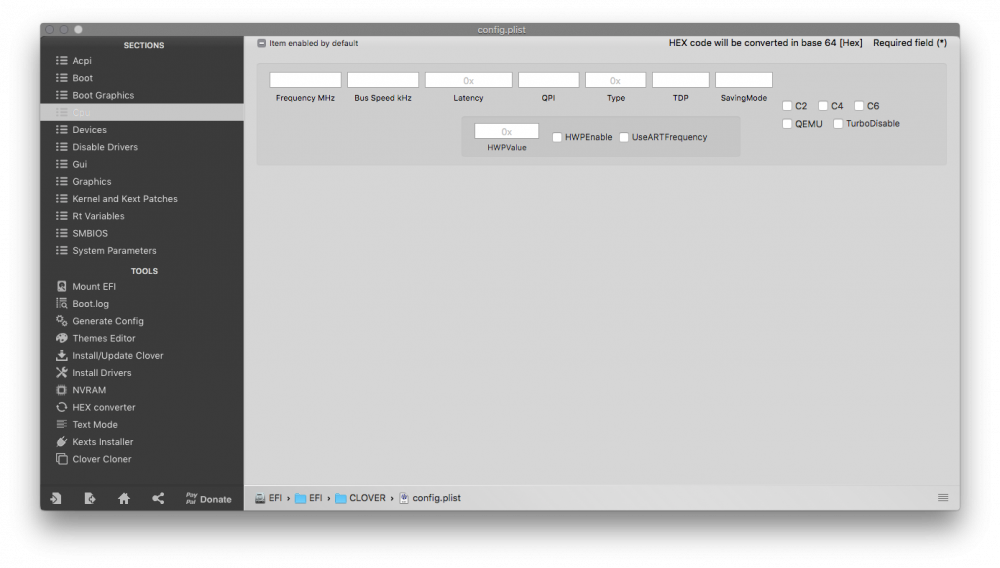The height and width of the screenshot is (568, 1000).
Task: Click the PayPal Donate button
Action: (x=209, y=499)
